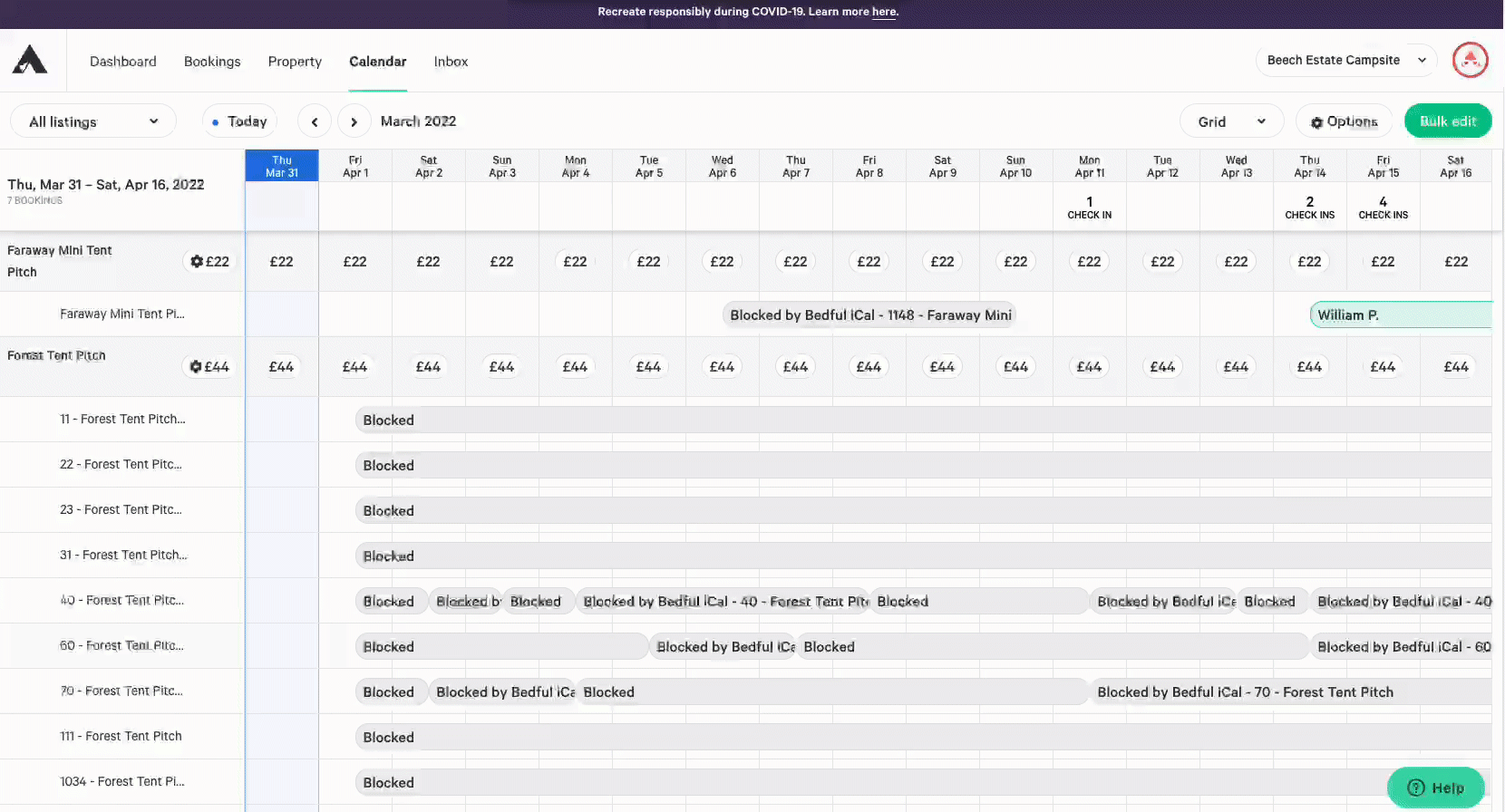The width and height of the screenshot is (1505, 812).
Task: Edit Forest Tent £44 price on Apr 8
Action: (x=869, y=366)
